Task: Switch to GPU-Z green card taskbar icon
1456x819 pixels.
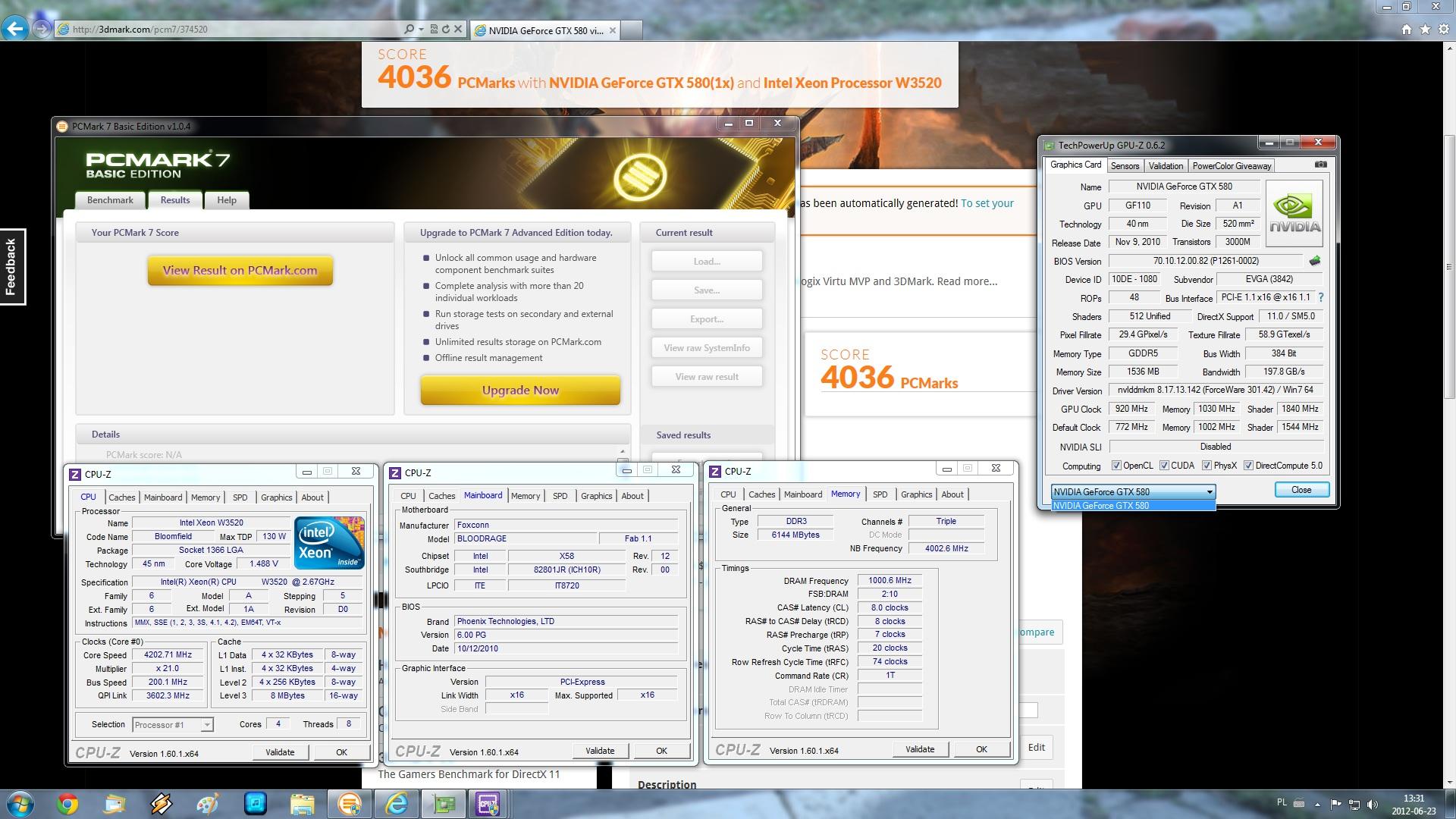Action: pos(443,804)
